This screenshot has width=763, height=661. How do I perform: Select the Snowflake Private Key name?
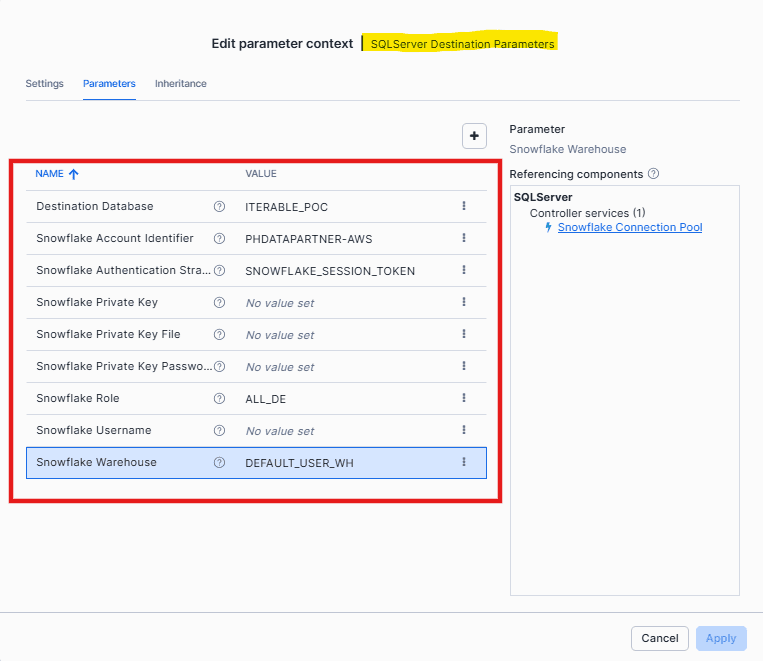(x=97, y=302)
